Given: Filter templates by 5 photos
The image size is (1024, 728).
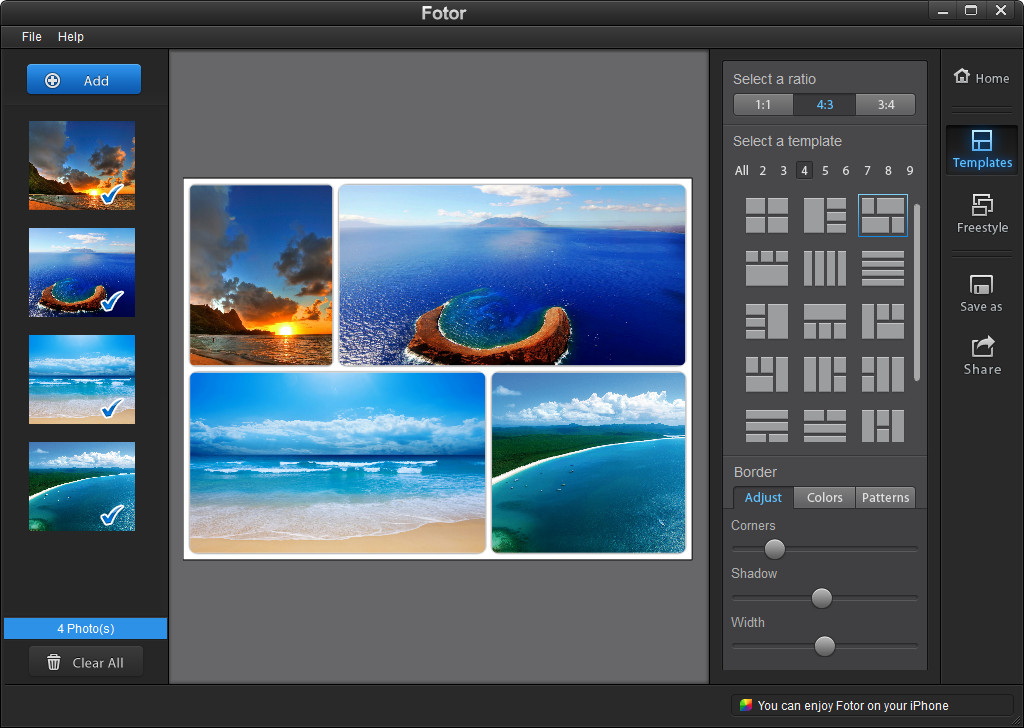Looking at the screenshot, I should (825, 171).
